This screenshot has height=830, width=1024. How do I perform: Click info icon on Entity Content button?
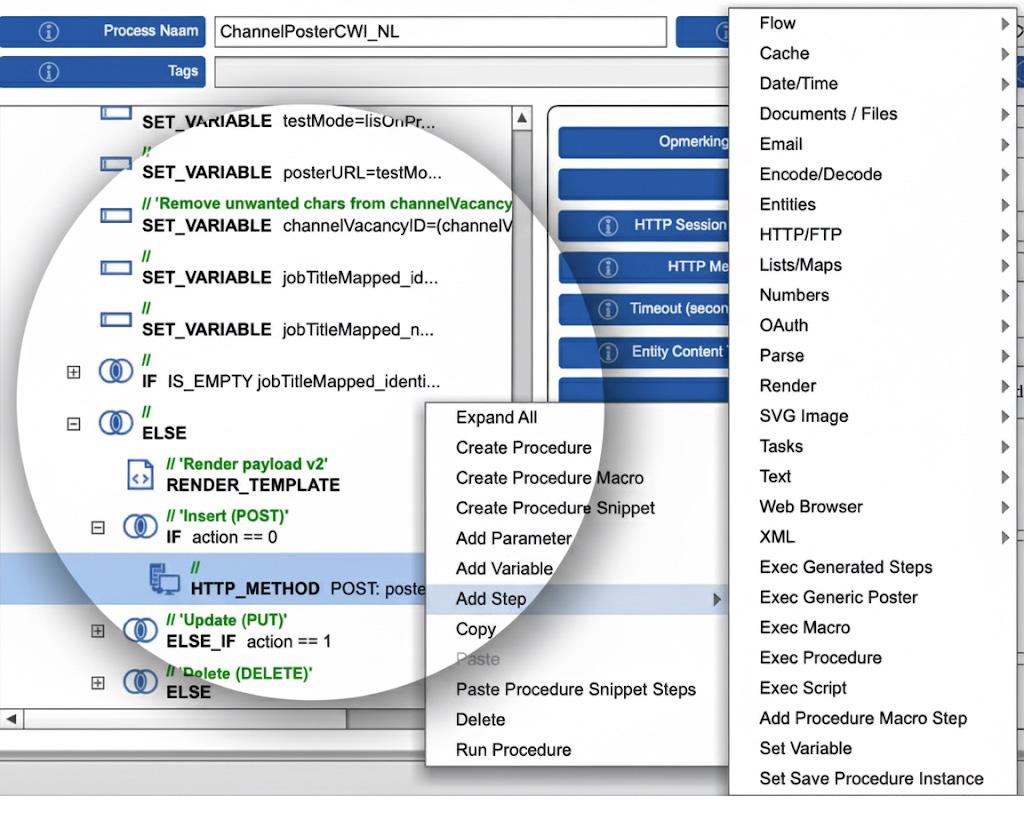click(x=607, y=353)
